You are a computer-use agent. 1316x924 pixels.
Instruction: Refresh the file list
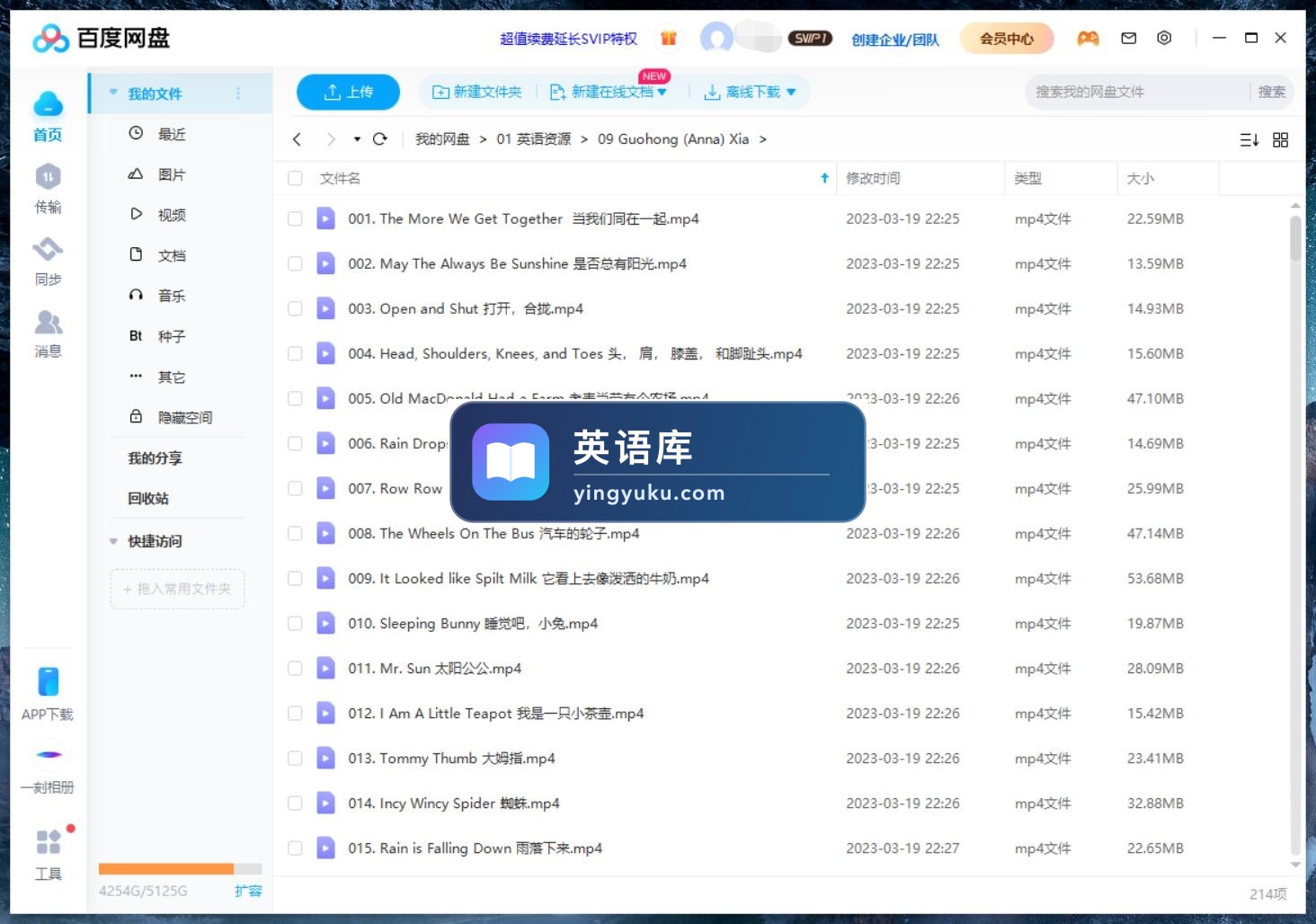[380, 139]
